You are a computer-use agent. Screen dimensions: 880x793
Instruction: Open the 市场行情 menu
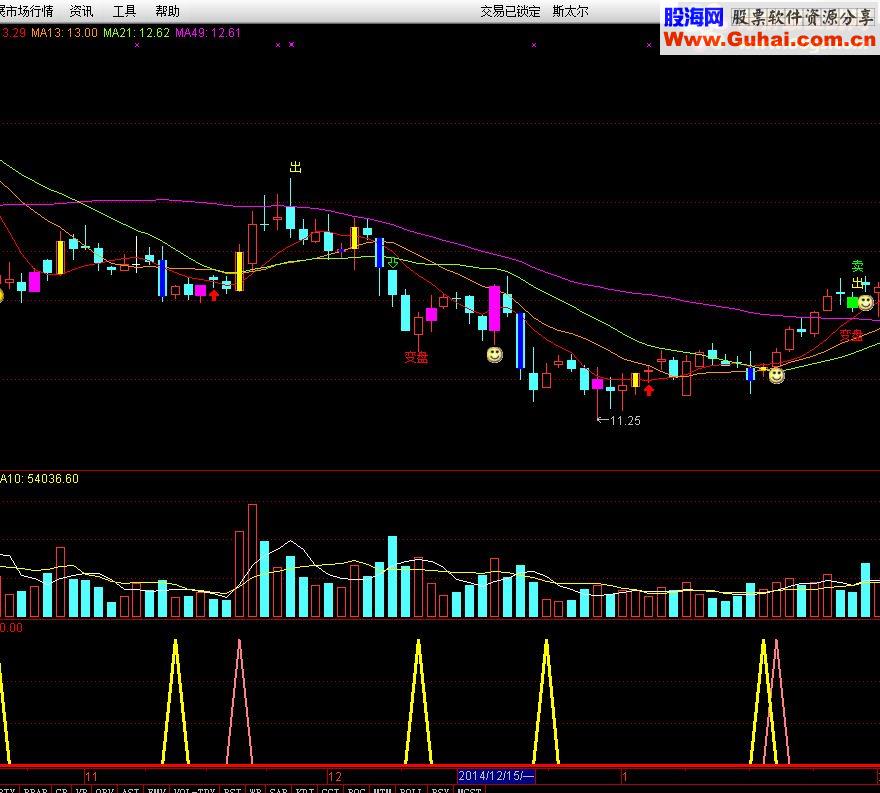[x=26, y=11]
